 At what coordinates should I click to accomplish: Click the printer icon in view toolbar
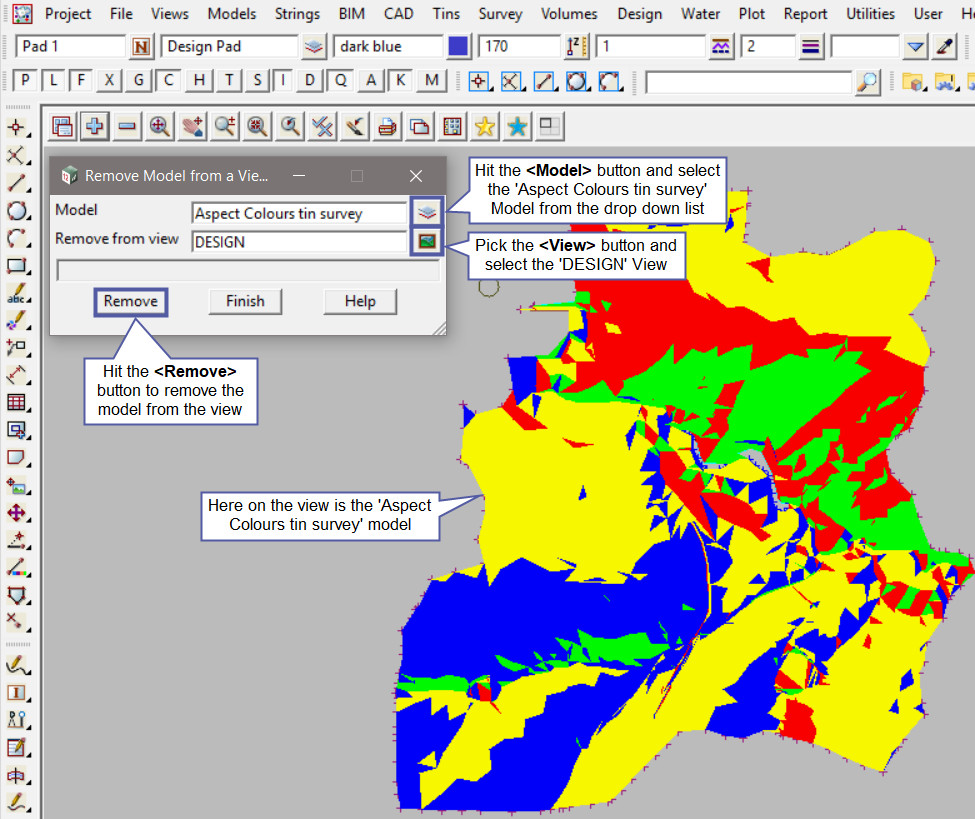387,126
